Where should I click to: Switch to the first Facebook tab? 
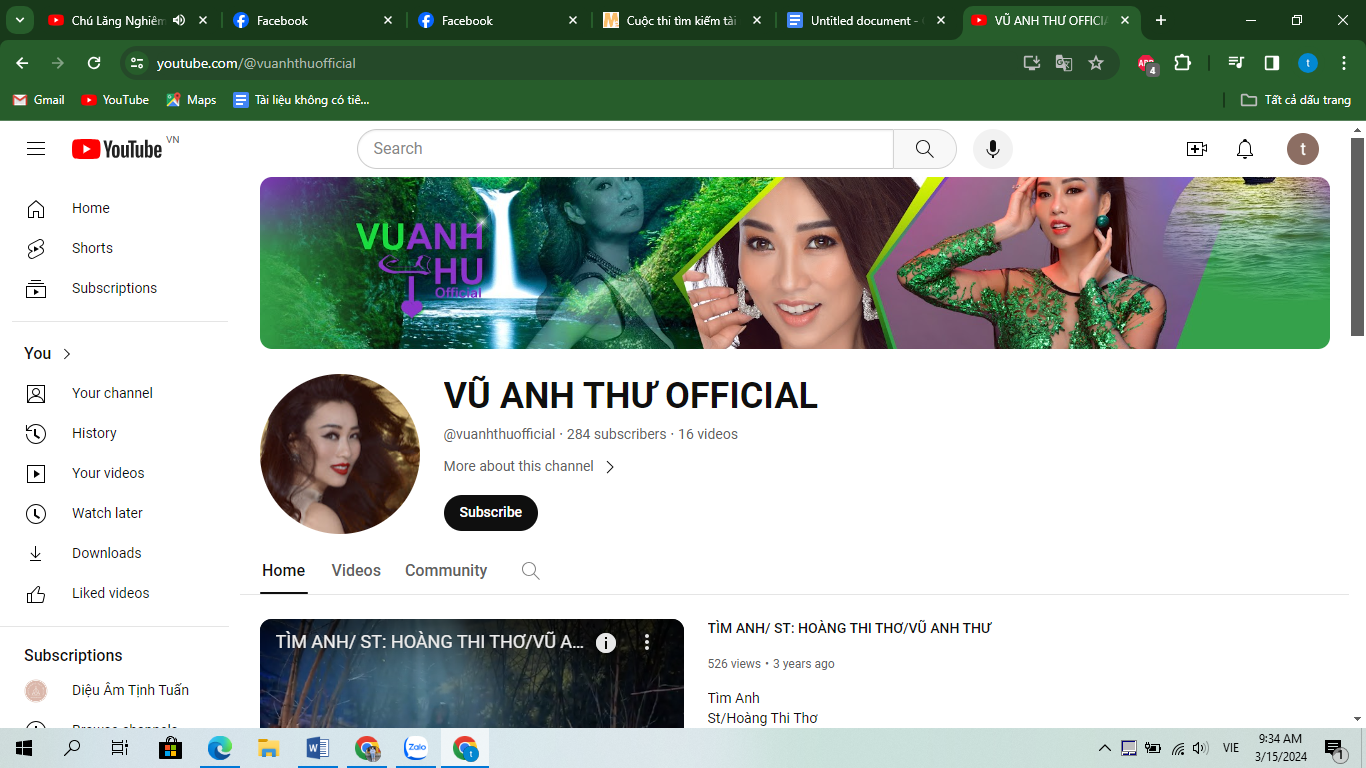[313, 20]
